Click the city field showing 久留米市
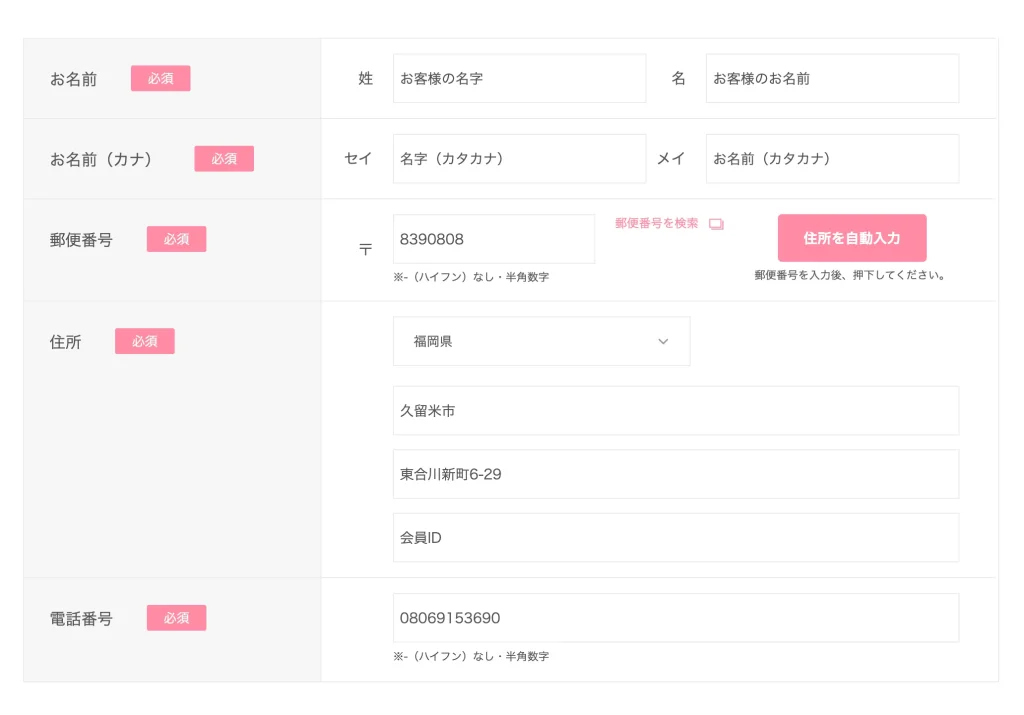 pos(675,411)
